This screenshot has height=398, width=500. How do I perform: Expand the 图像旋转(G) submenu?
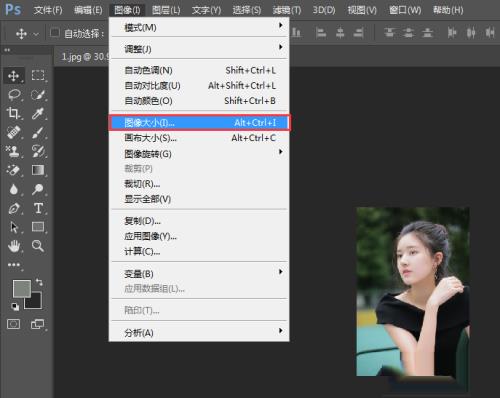199,153
